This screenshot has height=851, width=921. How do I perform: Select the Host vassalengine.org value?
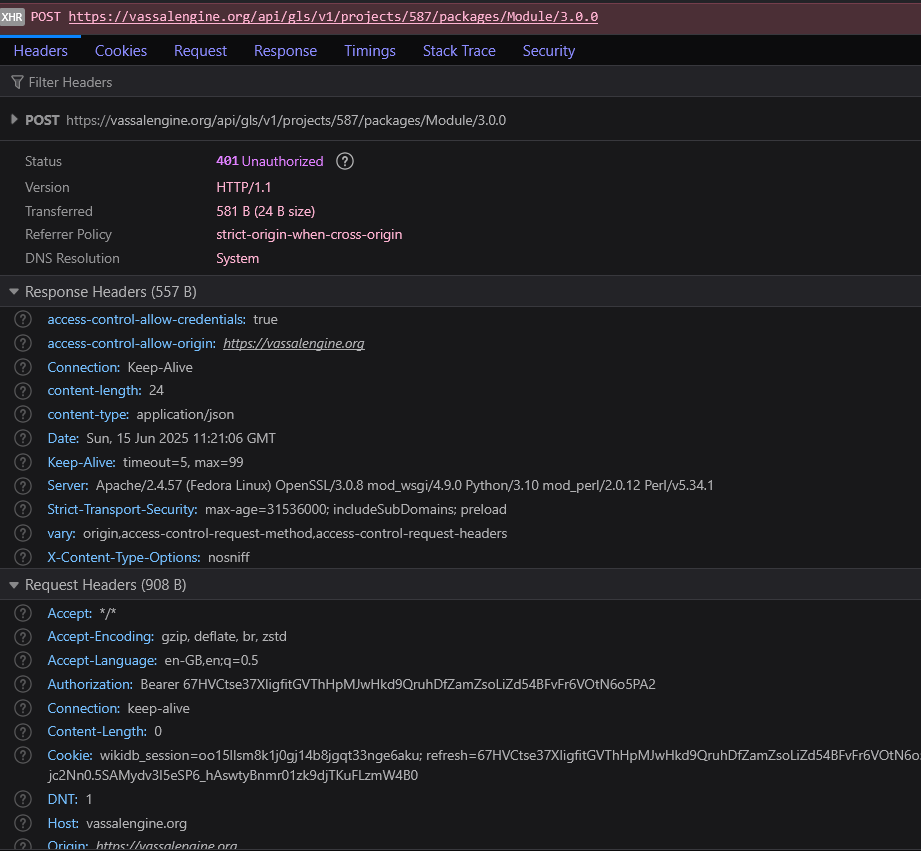[136, 823]
